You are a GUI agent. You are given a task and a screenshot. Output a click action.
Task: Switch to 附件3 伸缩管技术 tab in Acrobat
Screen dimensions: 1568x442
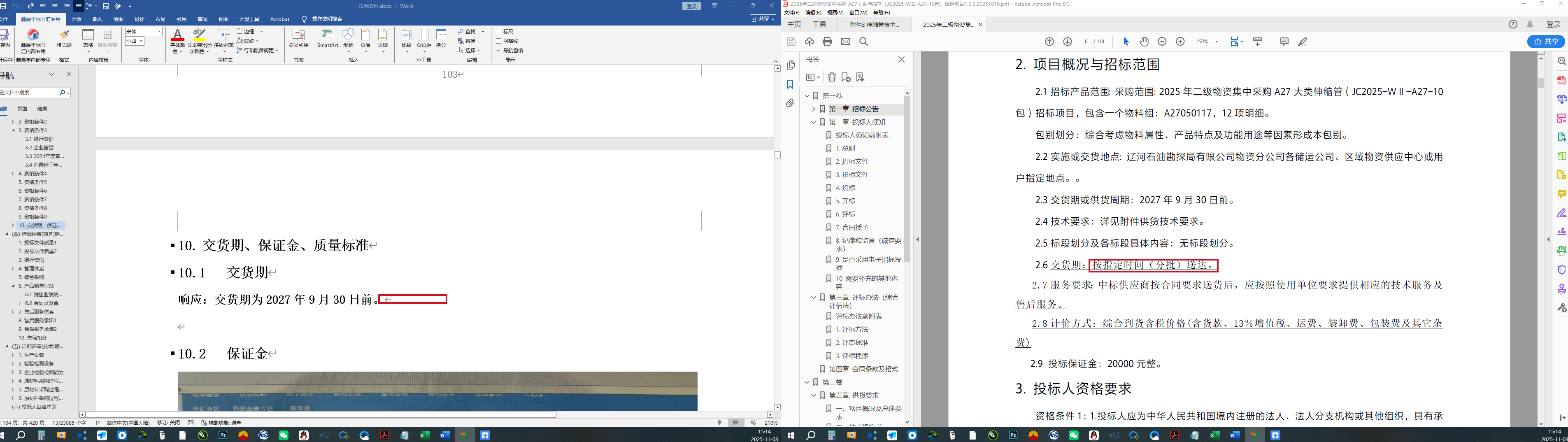pyautogui.click(x=874, y=24)
